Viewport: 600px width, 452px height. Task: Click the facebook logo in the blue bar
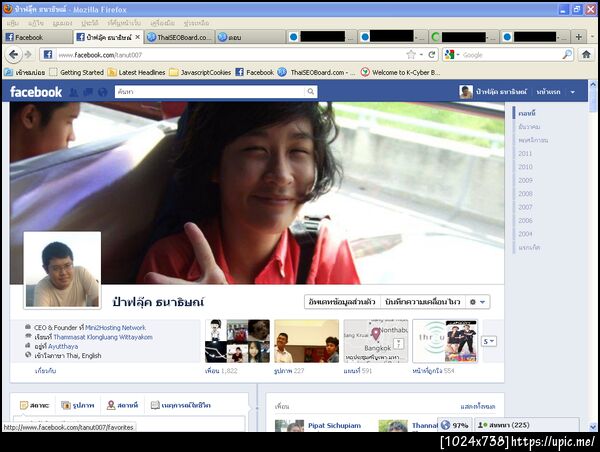point(36,92)
